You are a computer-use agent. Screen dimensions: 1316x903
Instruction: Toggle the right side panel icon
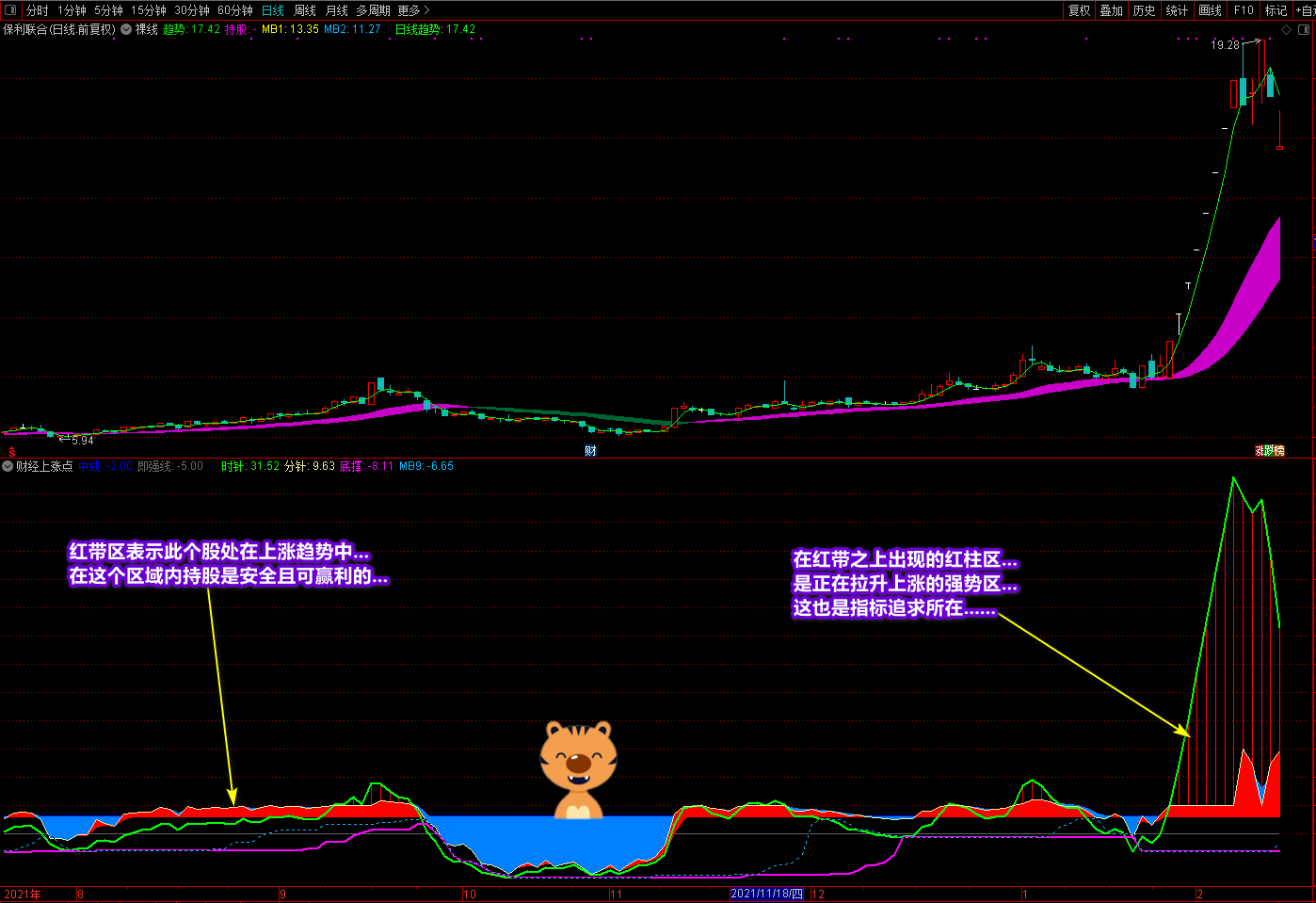pos(1305,29)
